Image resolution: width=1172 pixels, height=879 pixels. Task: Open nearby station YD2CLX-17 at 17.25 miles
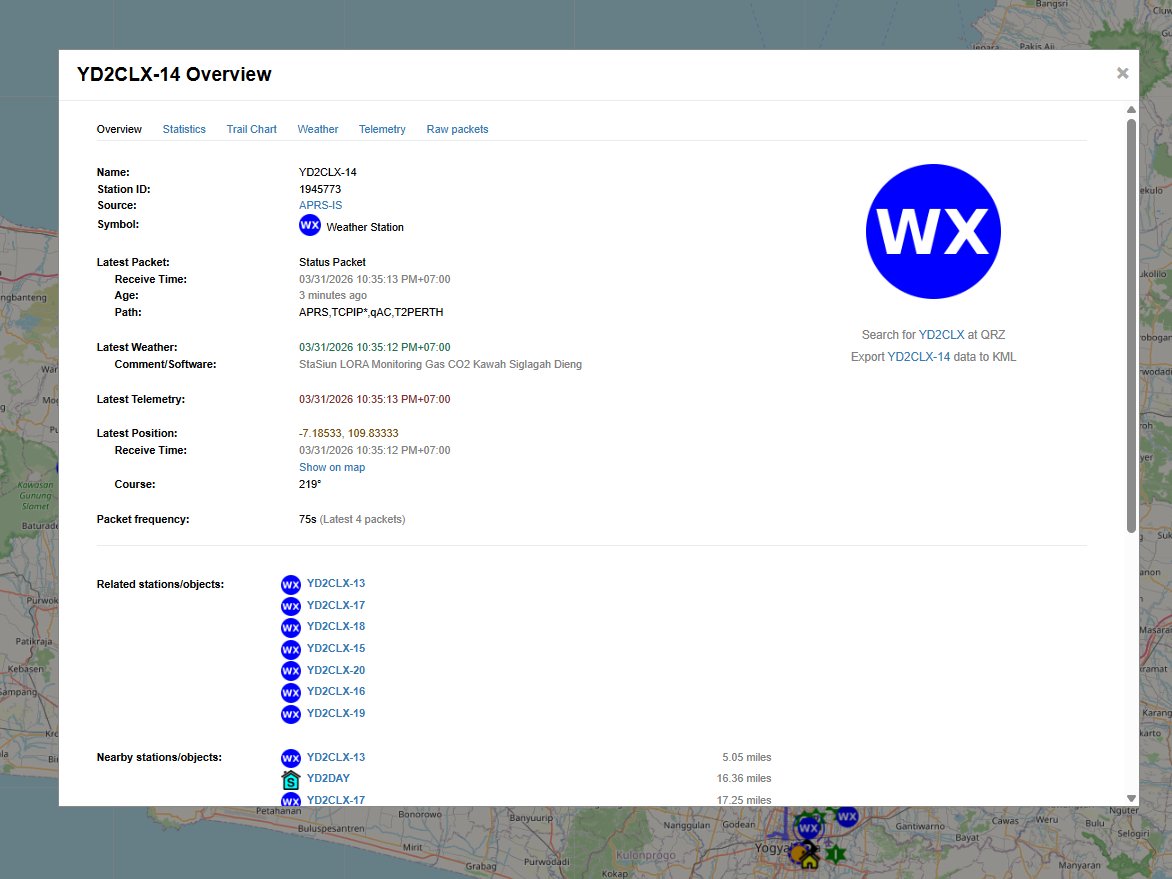point(336,800)
